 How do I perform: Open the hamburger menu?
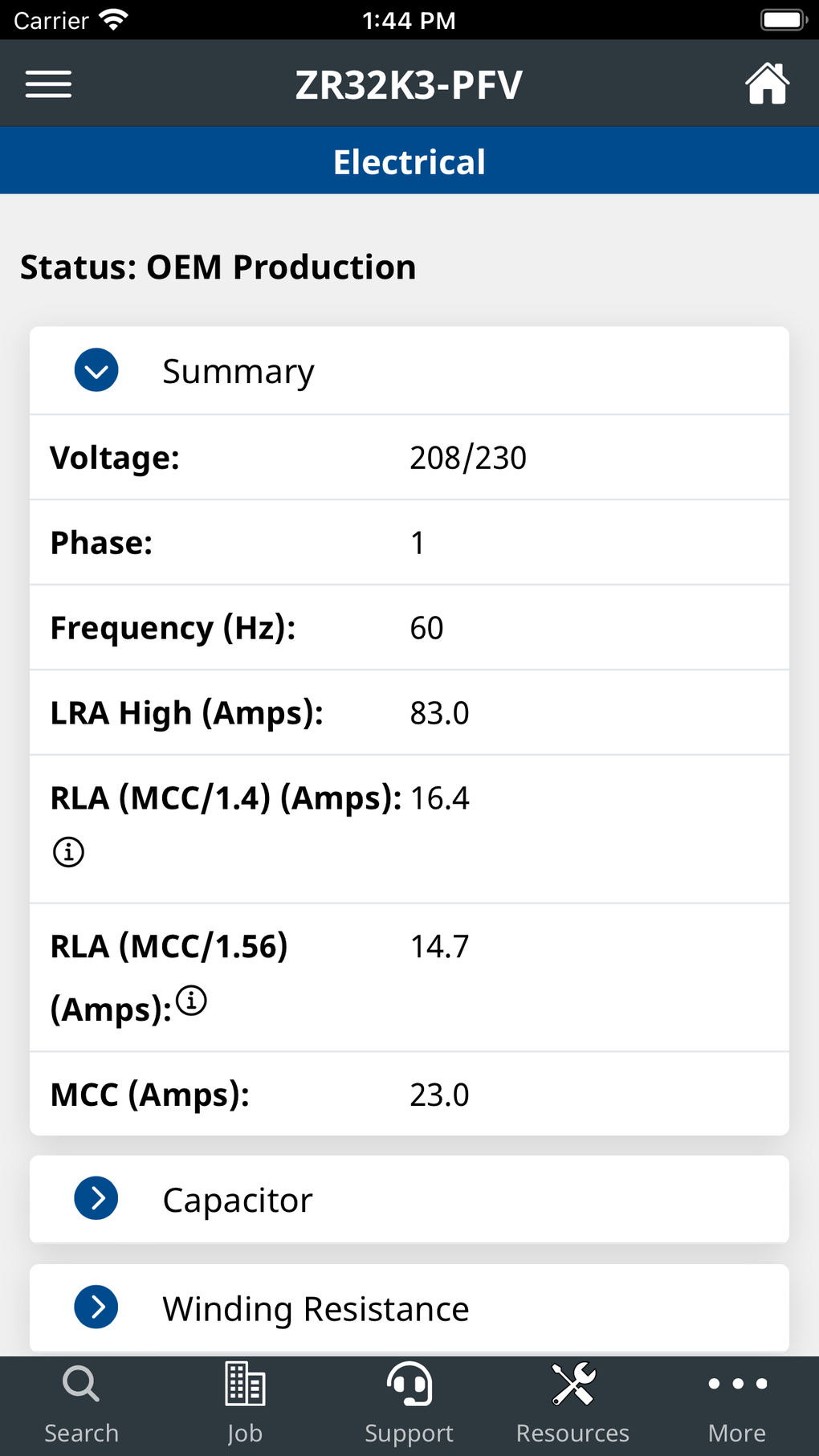[x=48, y=84]
